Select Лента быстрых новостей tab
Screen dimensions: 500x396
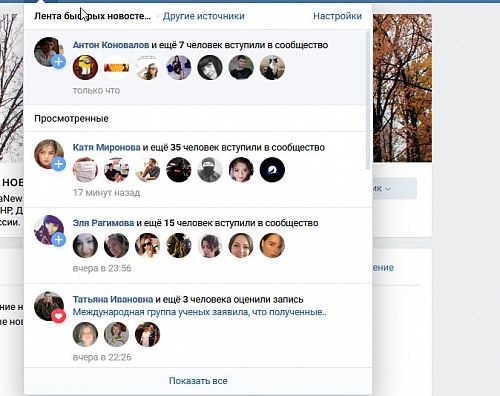pyautogui.click(x=92, y=16)
